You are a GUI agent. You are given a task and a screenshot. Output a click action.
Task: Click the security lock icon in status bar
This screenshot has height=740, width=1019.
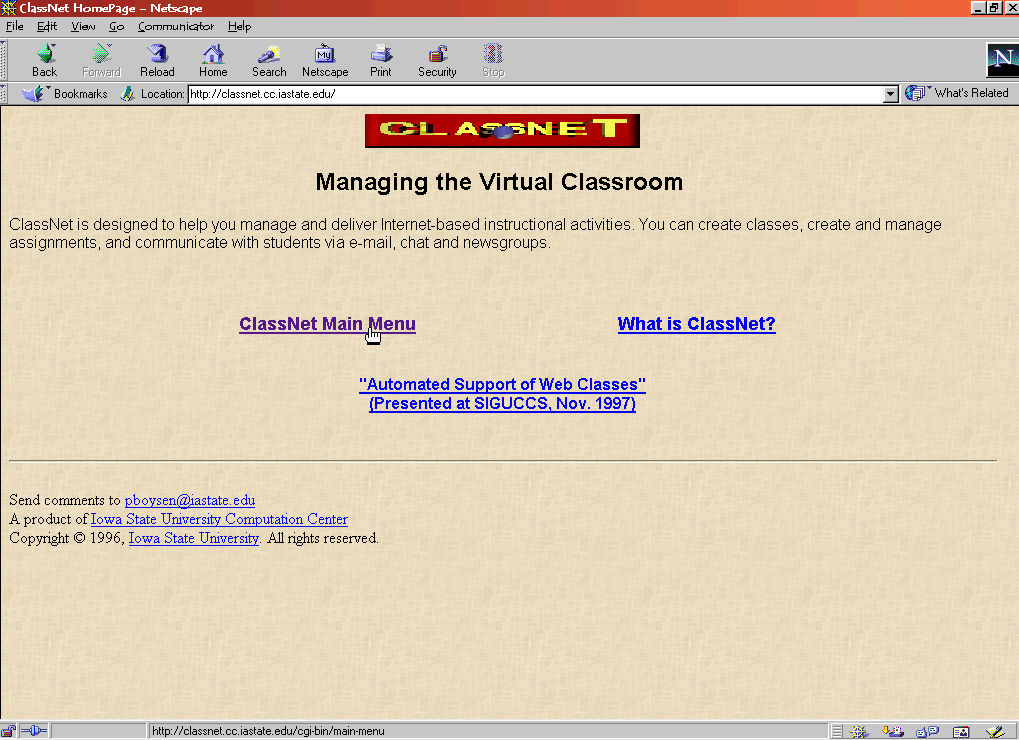[x=9, y=731]
